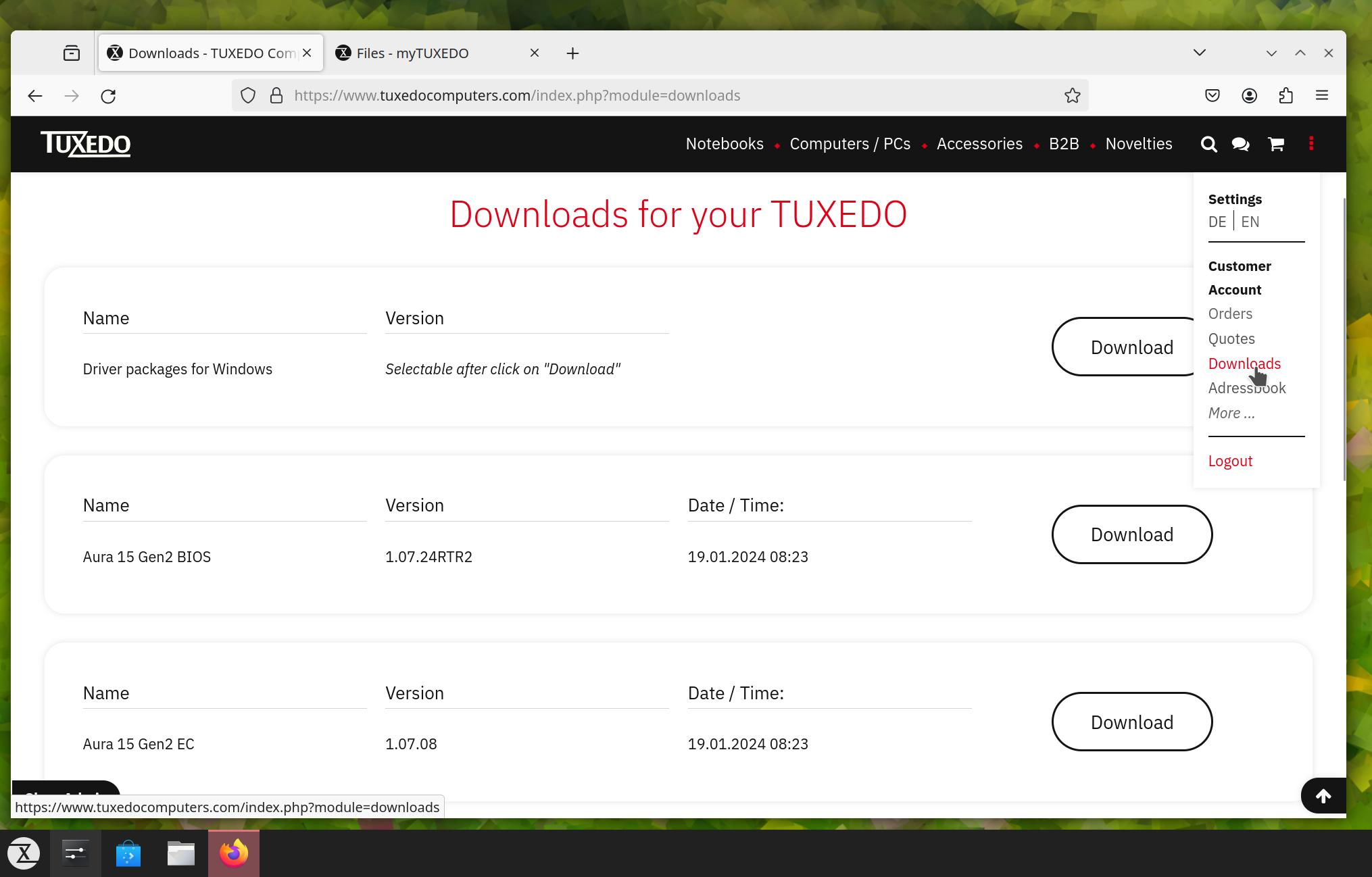Click the page vertical scrollbar thumb
Screen dimensions: 1372x877
tap(1344, 339)
